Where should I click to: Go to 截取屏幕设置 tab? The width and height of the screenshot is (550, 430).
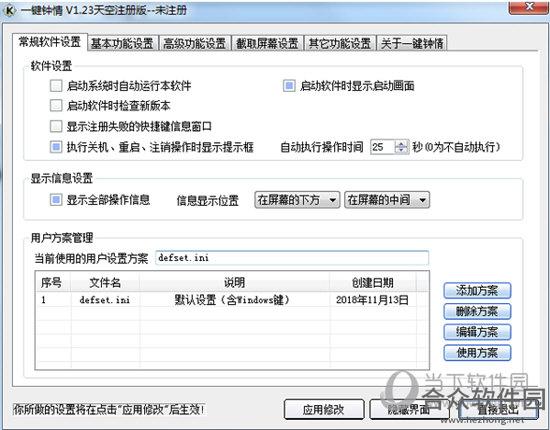click(267, 43)
